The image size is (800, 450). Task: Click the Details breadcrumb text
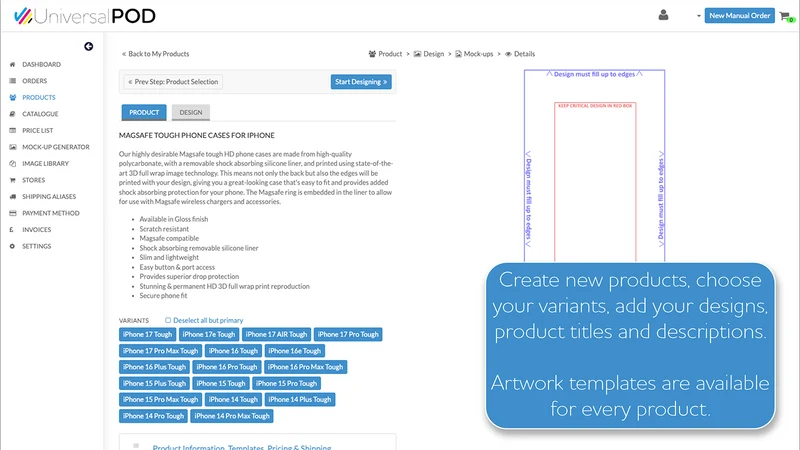pos(524,54)
